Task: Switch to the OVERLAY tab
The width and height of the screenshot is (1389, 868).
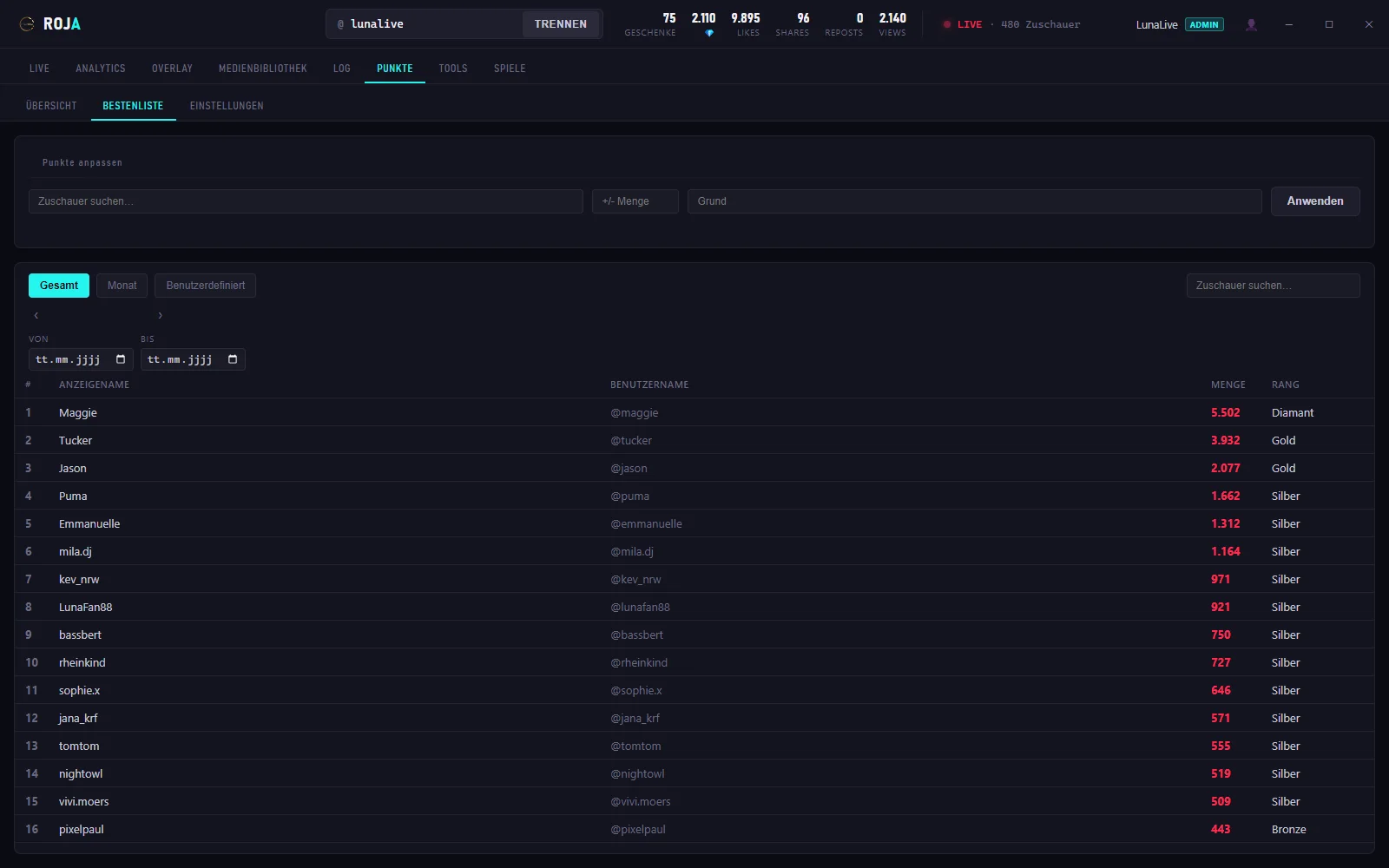Action: click(172, 69)
